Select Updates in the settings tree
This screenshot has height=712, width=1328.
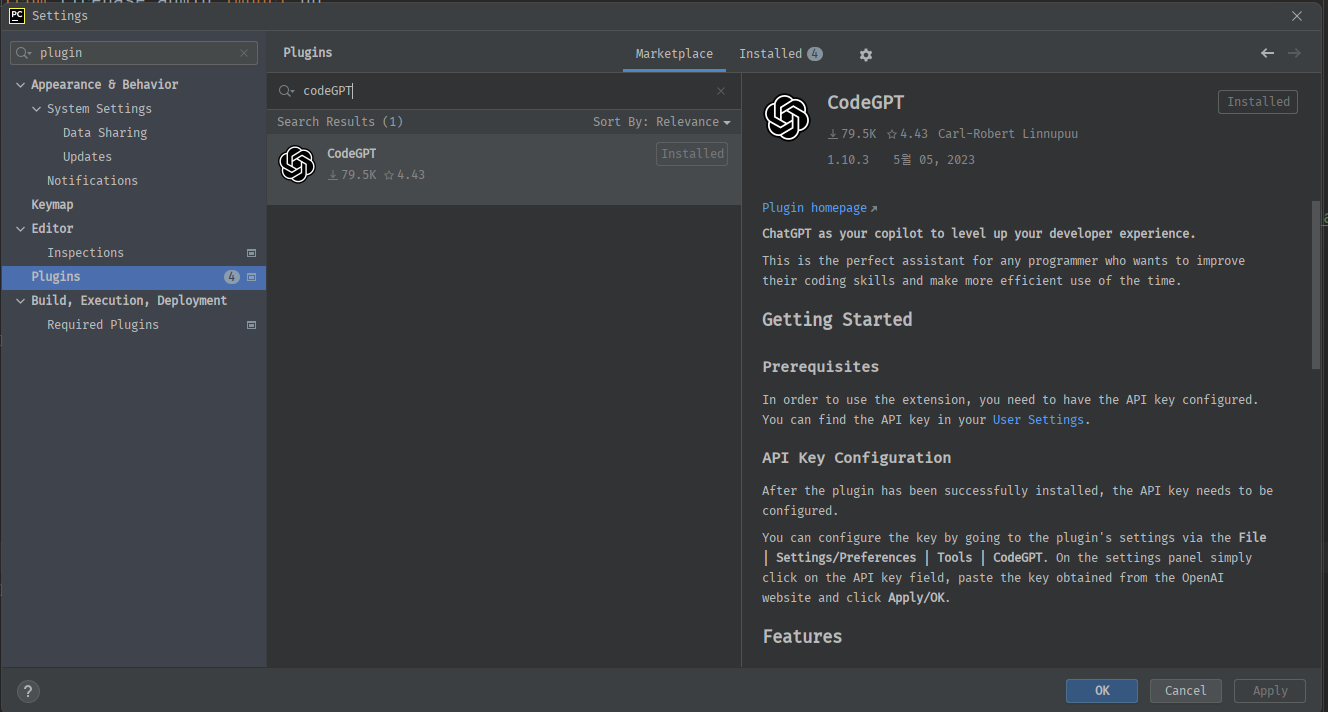coord(87,157)
